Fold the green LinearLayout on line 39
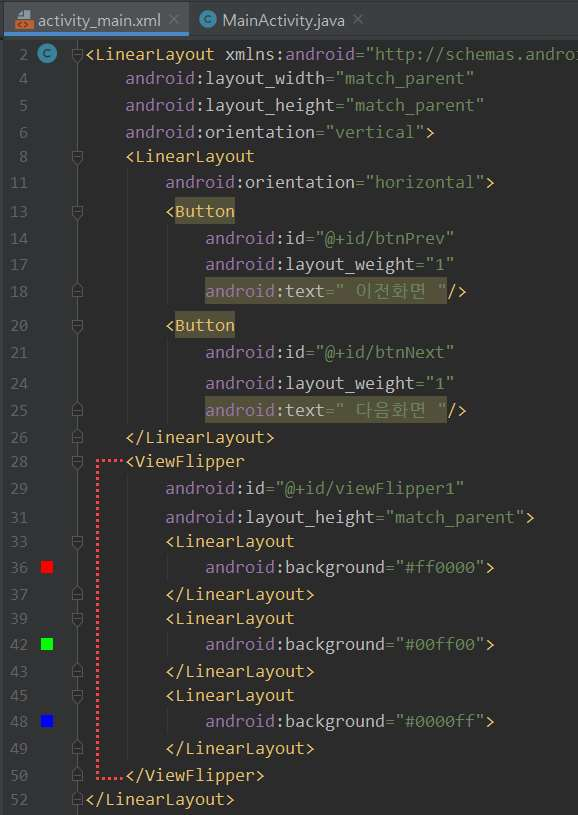This screenshot has width=578, height=815. (77, 619)
